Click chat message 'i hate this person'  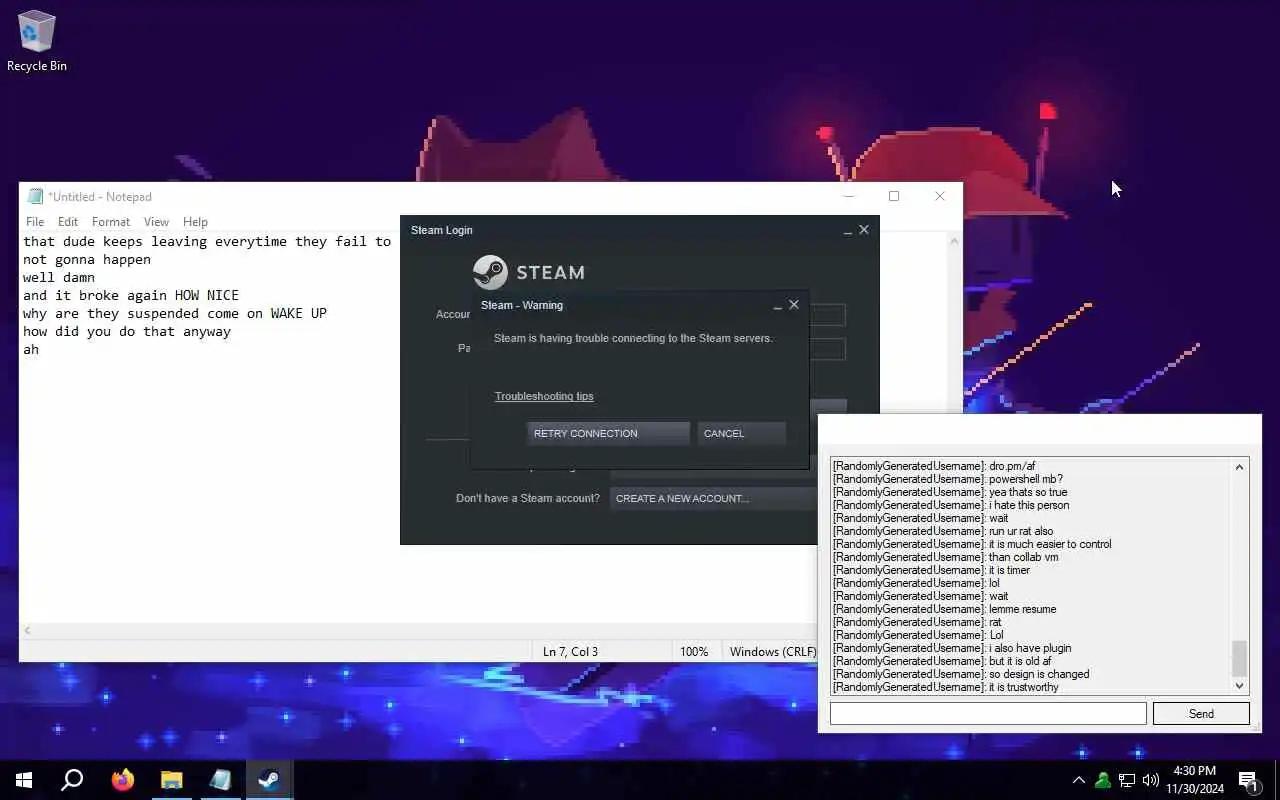point(1029,505)
